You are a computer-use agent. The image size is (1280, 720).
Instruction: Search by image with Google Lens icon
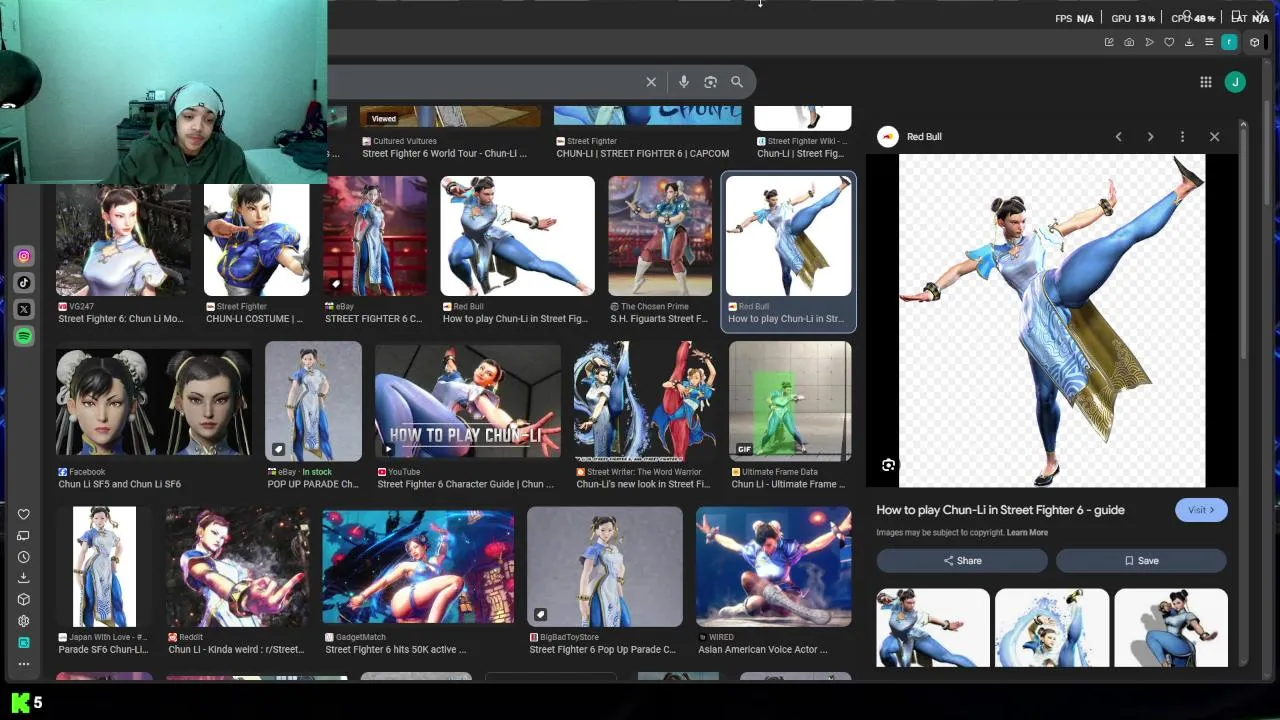(710, 82)
